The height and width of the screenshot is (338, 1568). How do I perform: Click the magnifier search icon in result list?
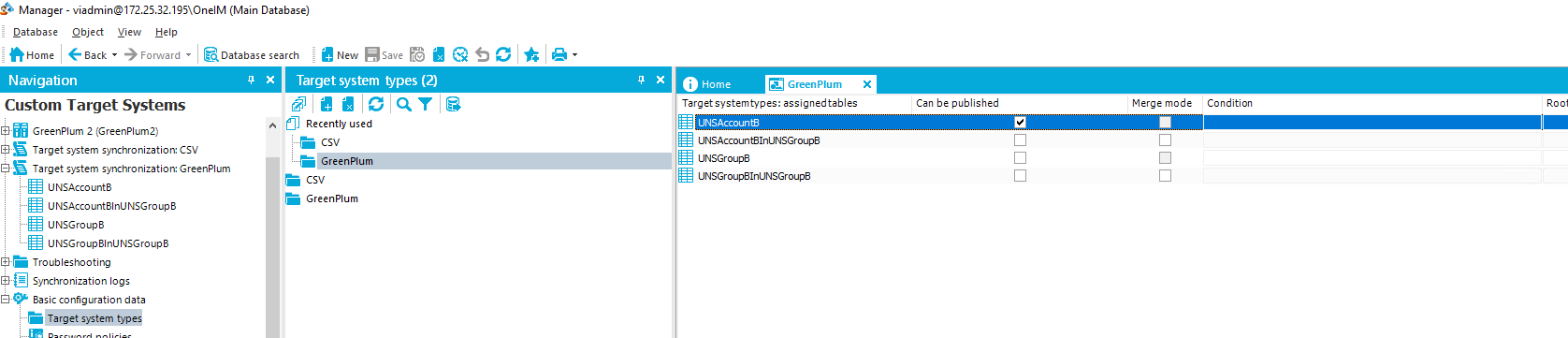[404, 104]
